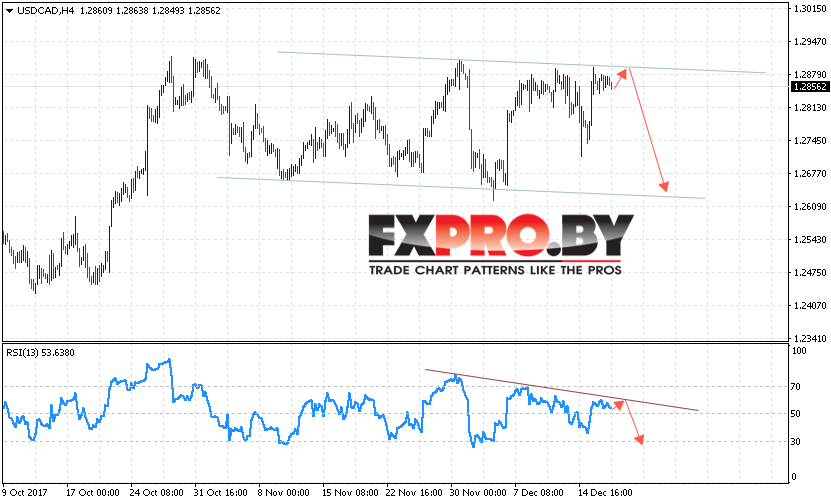Select the 1.30150 price axis label

[x=810, y=9]
